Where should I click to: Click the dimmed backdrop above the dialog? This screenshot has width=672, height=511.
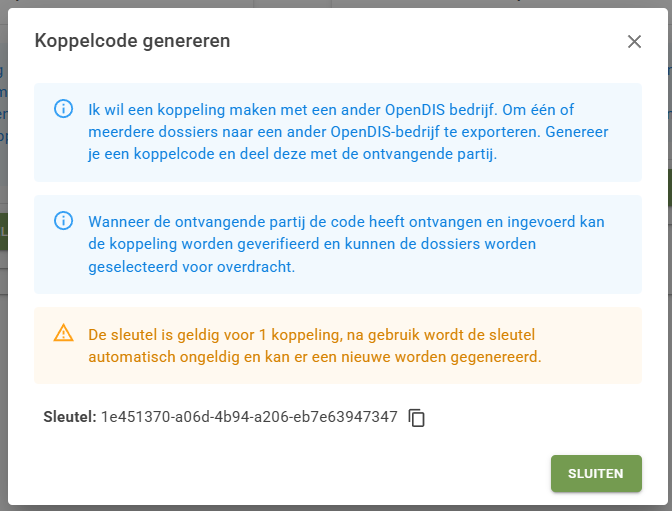(336, 3)
